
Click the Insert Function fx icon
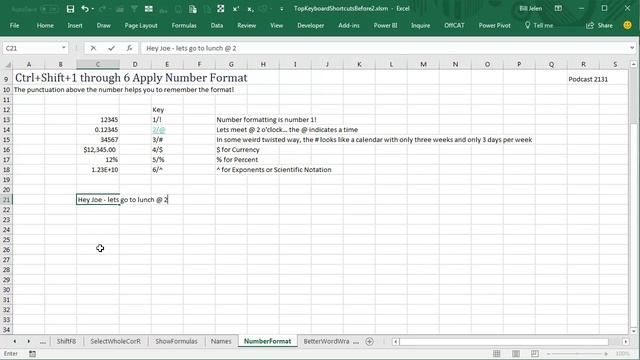(129, 48)
